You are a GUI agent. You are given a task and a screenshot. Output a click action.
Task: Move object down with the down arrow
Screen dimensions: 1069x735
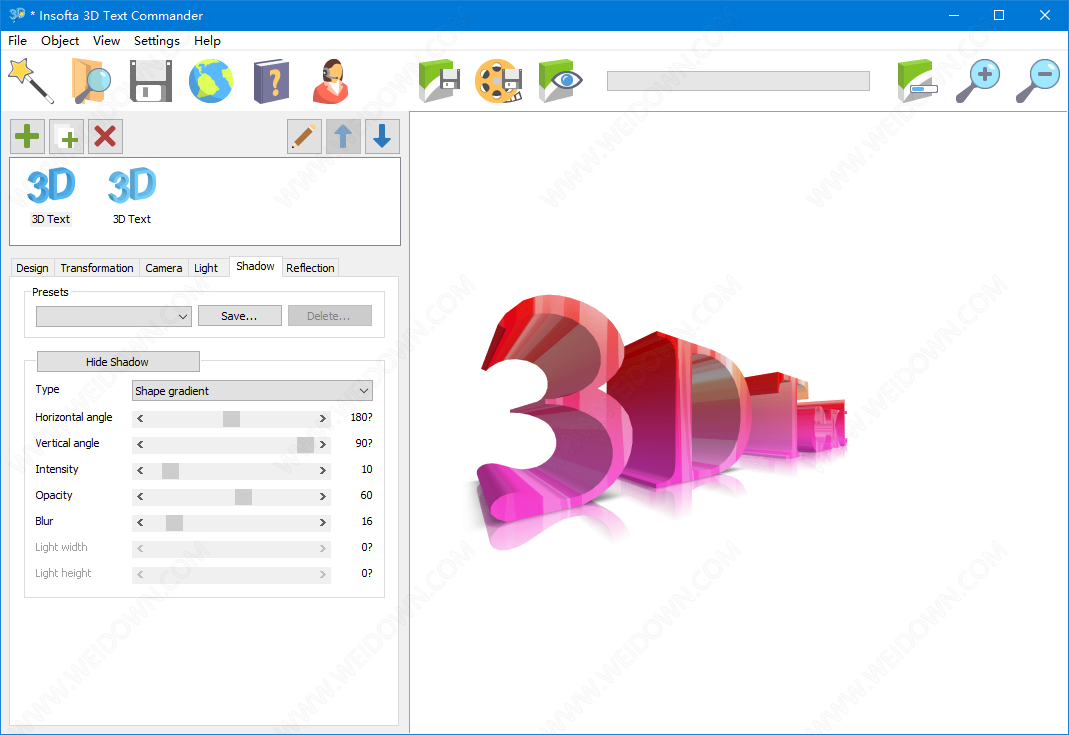tap(382, 136)
